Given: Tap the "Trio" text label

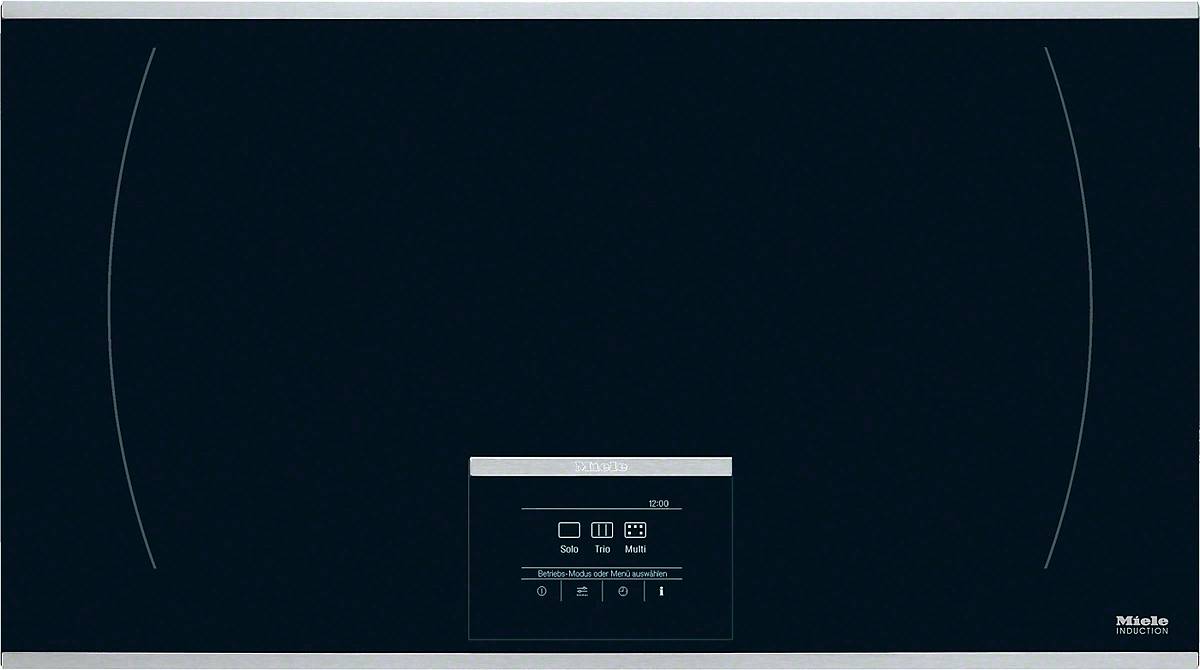Looking at the screenshot, I should 602,549.
